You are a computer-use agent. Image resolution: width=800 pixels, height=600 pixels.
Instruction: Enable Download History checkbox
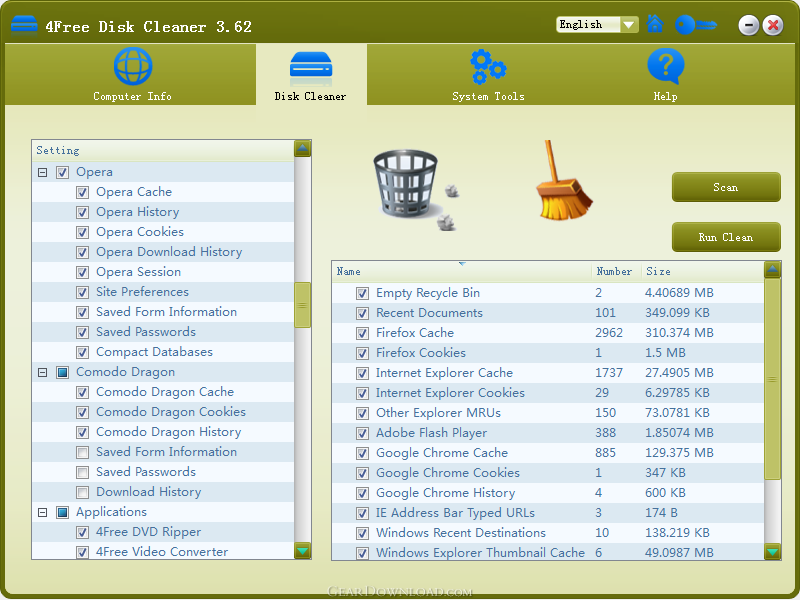click(x=82, y=492)
